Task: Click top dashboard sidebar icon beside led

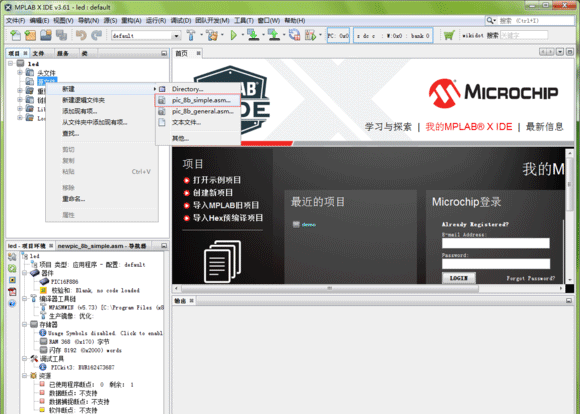Action: click(x=12, y=256)
